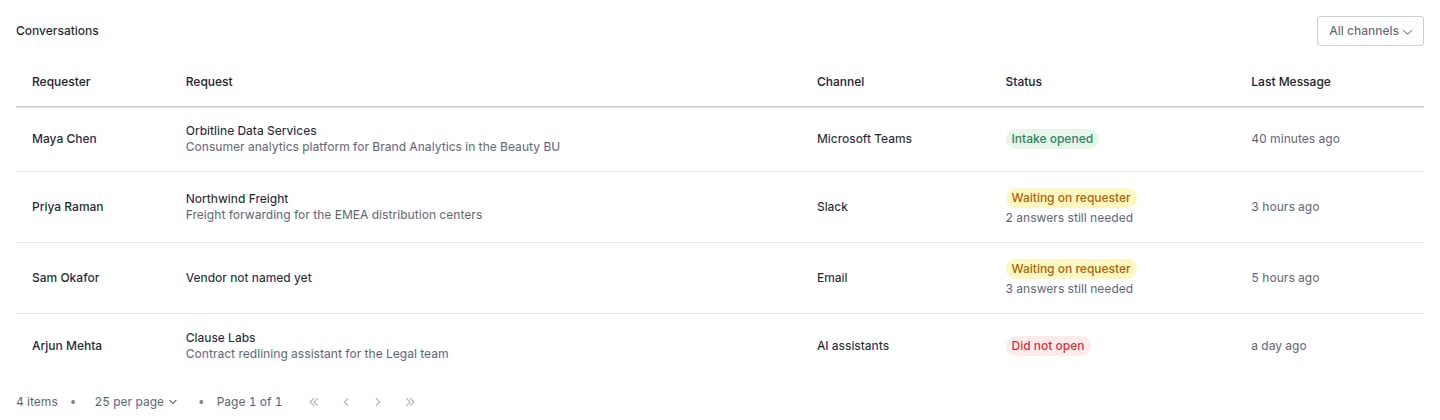Click the 40 minutes ago timestamp
This screenshot has height=420, width=1440.
[1295, 139]
